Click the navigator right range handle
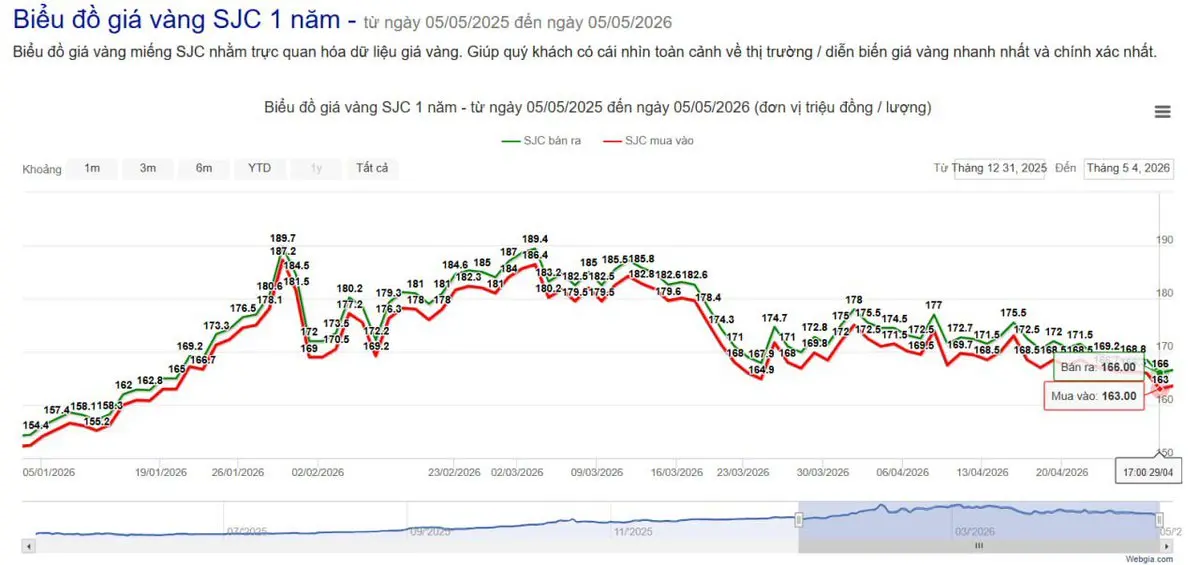 click(x=1159, y=520)
